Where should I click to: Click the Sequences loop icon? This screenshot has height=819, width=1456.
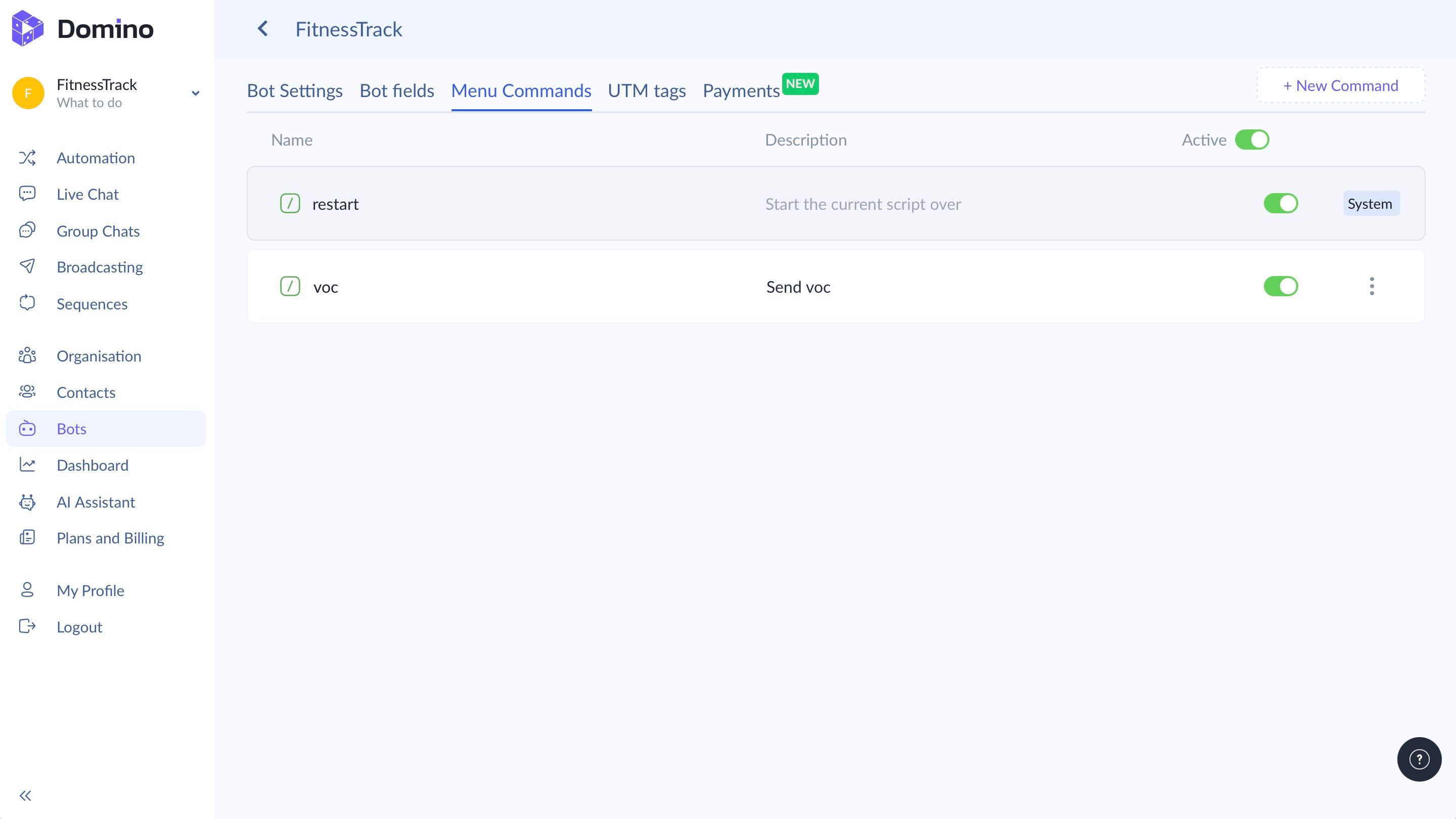(27, 303)
